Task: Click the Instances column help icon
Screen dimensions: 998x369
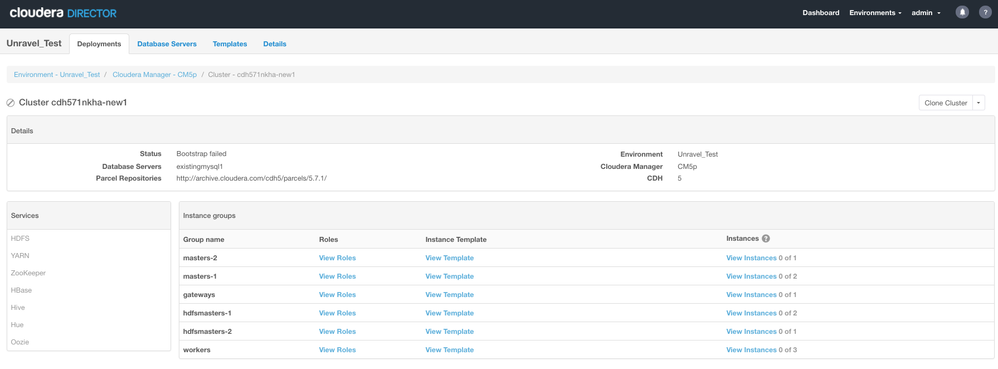Action: [x=766, y=239]
